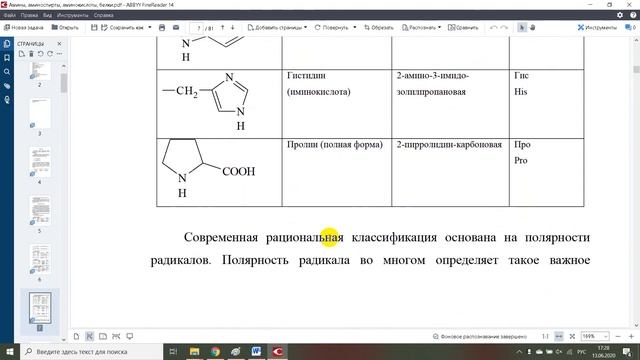Click delete page trash icon
The height and width of the screenshot is (360, 640).
coord(31,54)
